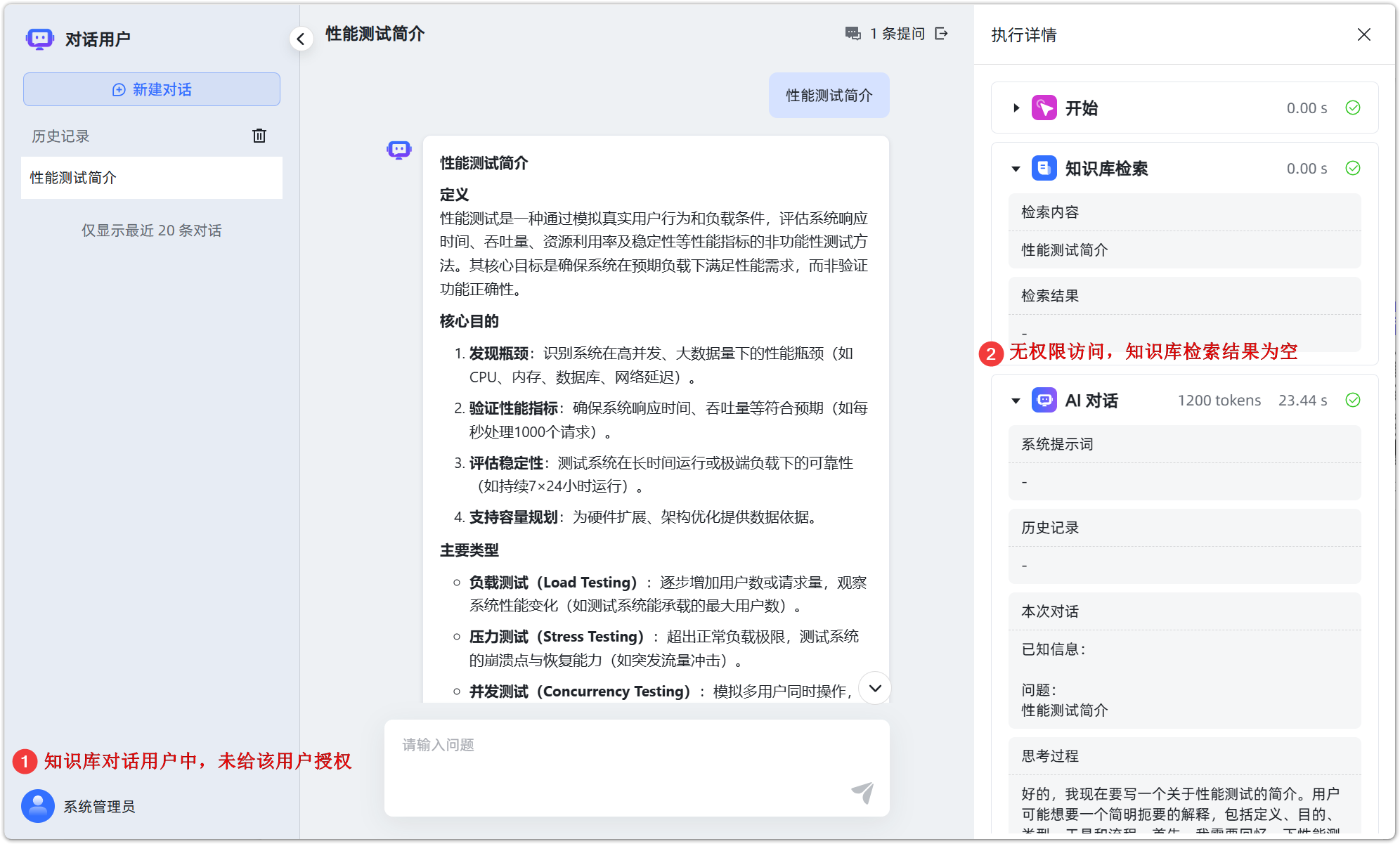
Task: Click the 对话用户 app logo icon
Action: (x=39, y=39)
